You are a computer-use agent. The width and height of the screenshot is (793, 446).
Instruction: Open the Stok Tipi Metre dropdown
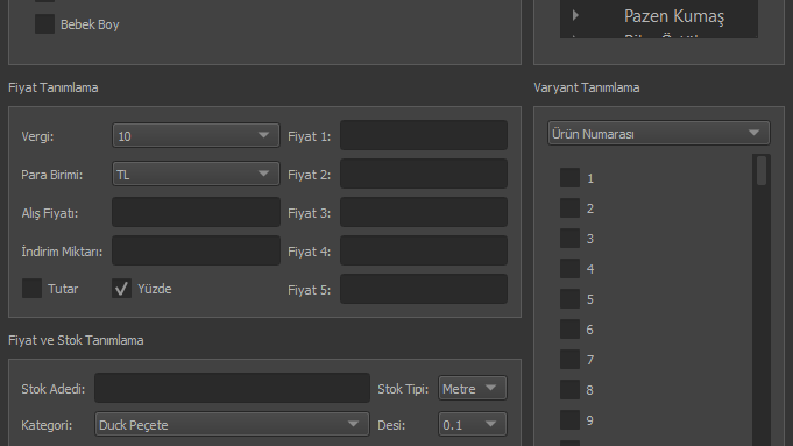pos(473,388)
